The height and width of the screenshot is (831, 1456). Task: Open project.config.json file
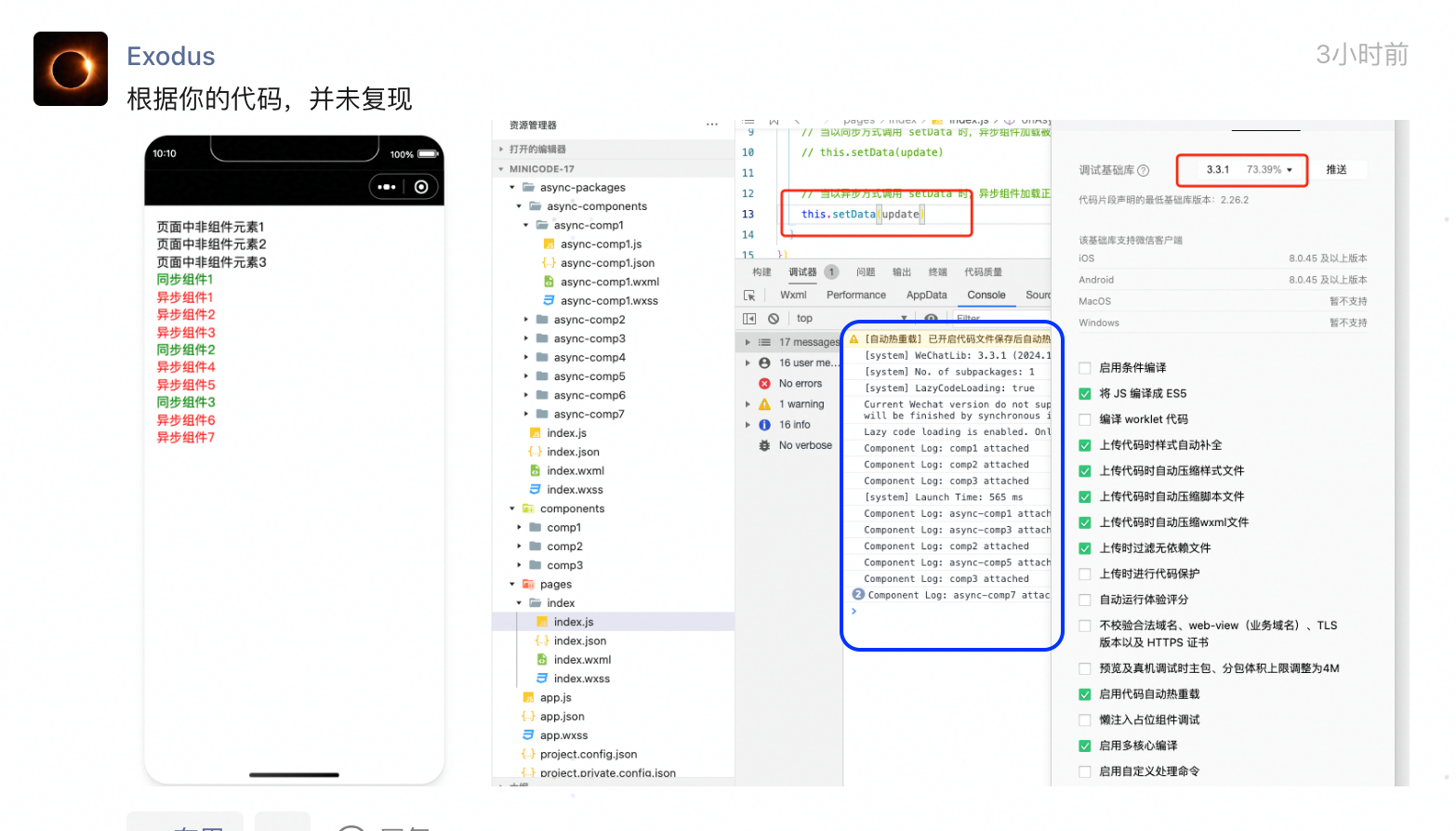click(x=589, y=755)
